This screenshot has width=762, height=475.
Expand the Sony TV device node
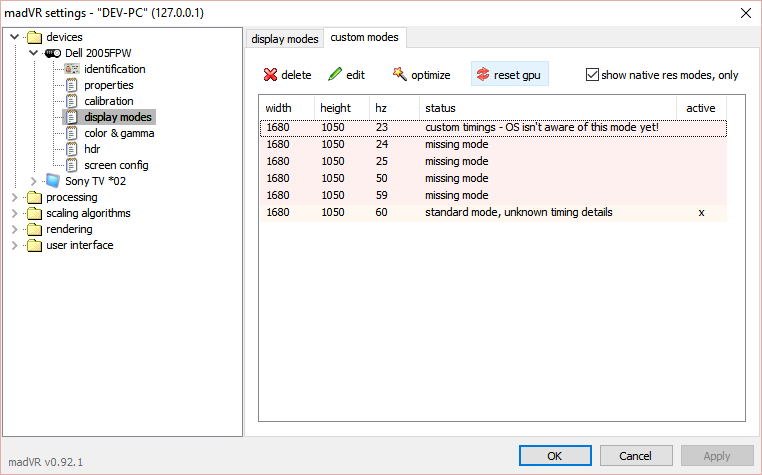34,181
